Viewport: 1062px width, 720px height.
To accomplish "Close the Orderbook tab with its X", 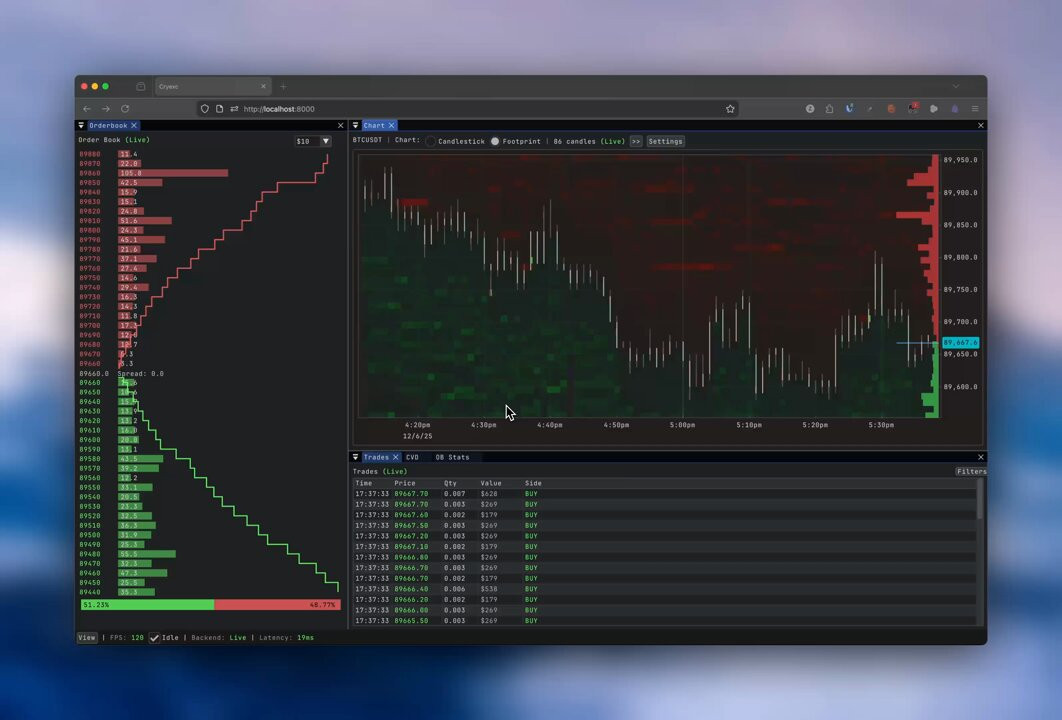I will point(134,125).
